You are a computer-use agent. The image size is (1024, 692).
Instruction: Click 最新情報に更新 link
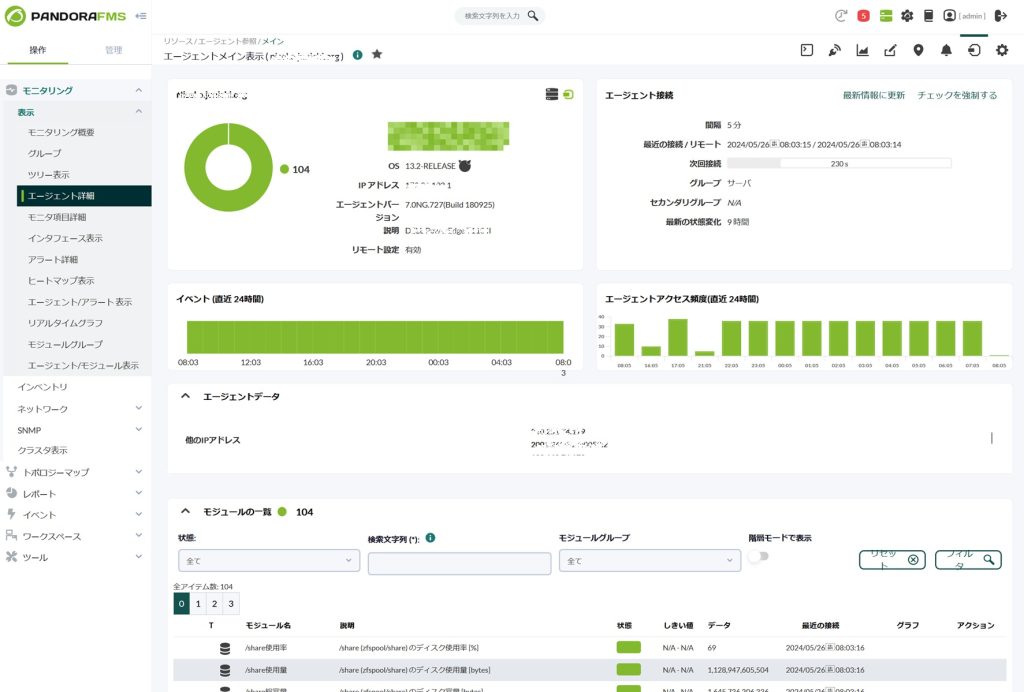[873, 95]
